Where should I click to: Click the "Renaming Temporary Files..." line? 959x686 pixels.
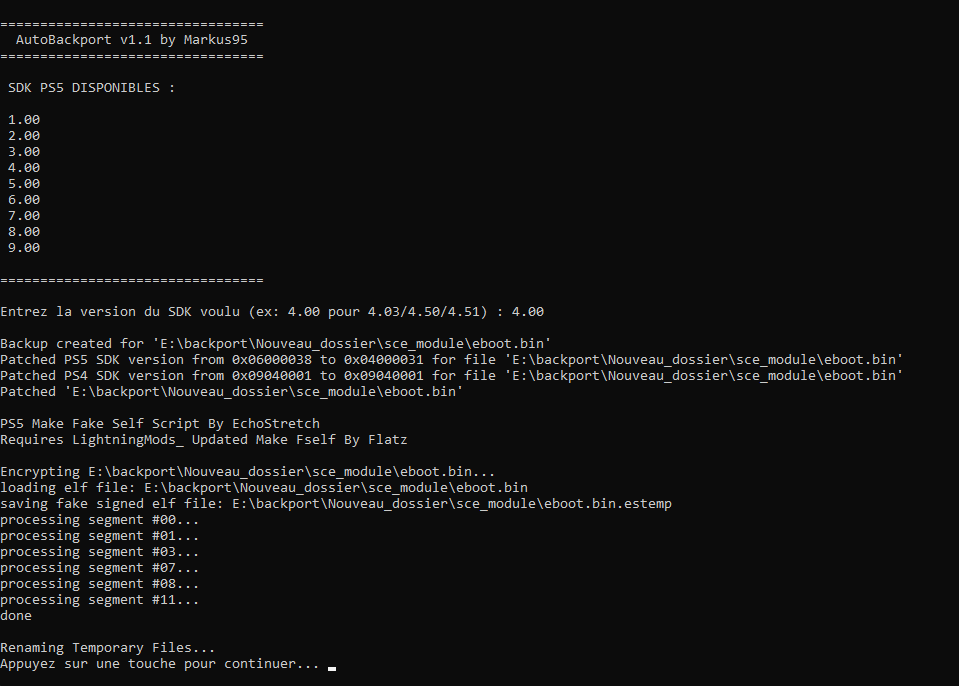pyautogui.click(x=108, y=648)
